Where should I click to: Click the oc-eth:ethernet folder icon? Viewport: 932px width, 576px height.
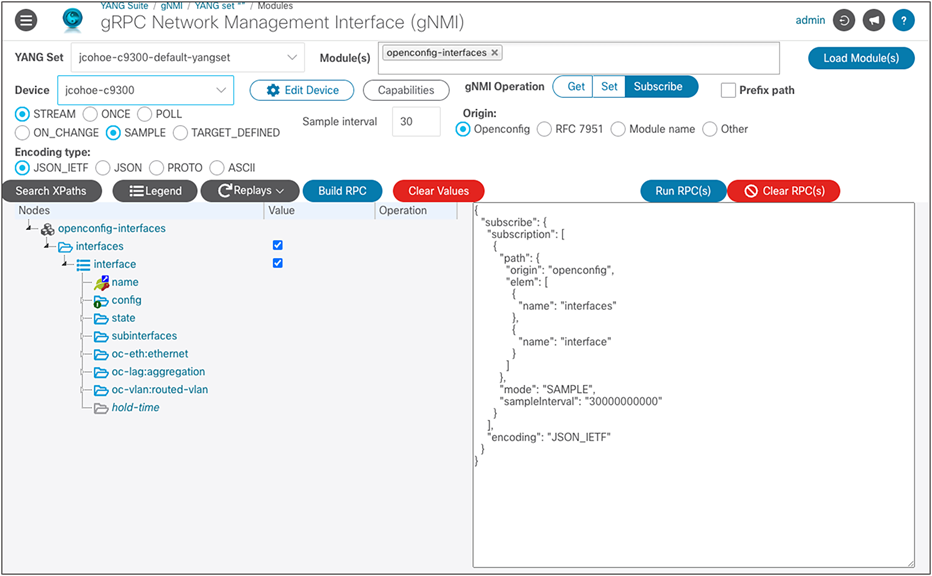click(x=101, y=354)
